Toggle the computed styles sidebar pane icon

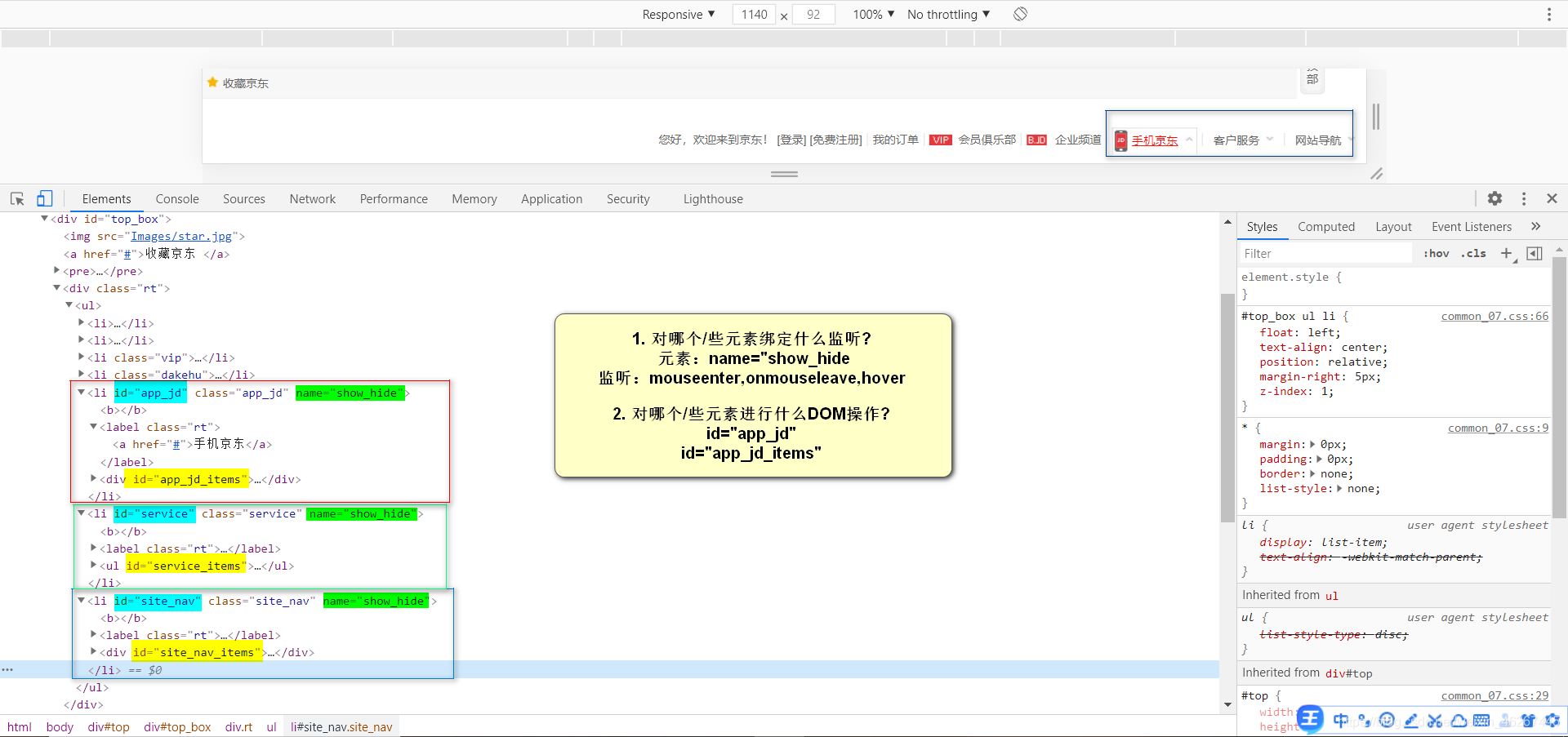coord(1535,254)
